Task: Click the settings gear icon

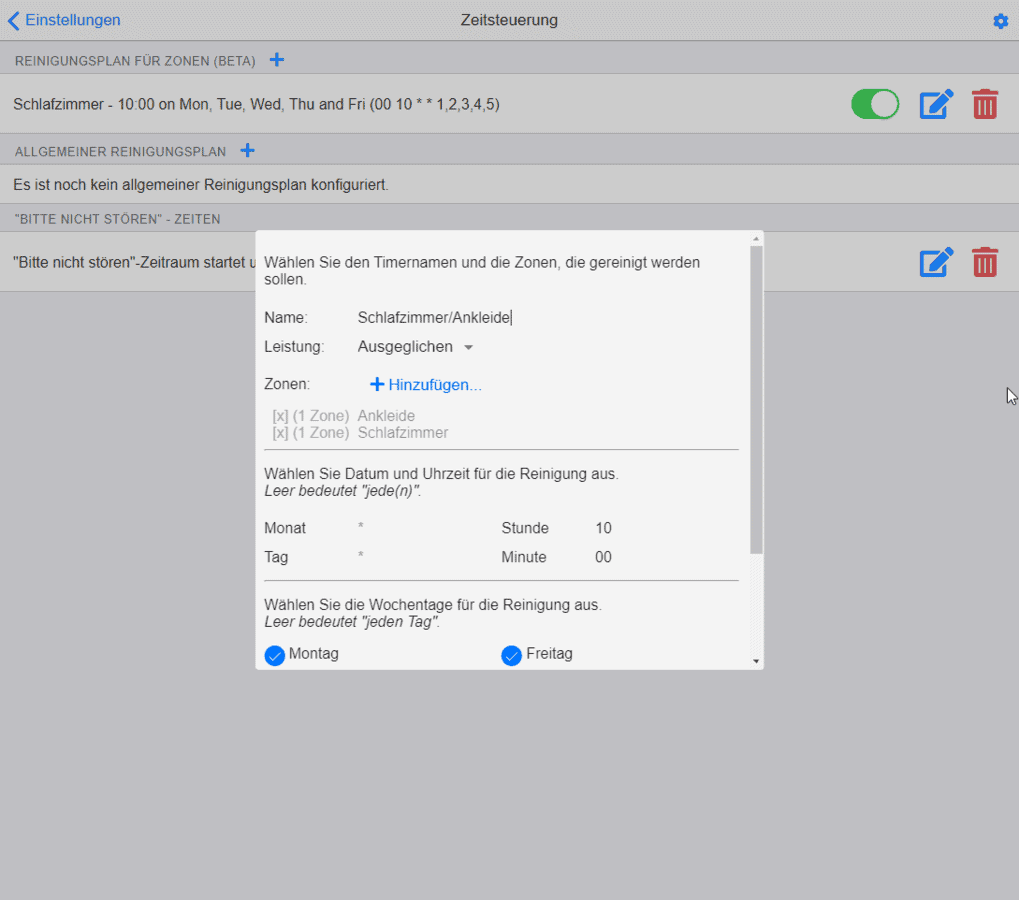Action: point(1000,21)
